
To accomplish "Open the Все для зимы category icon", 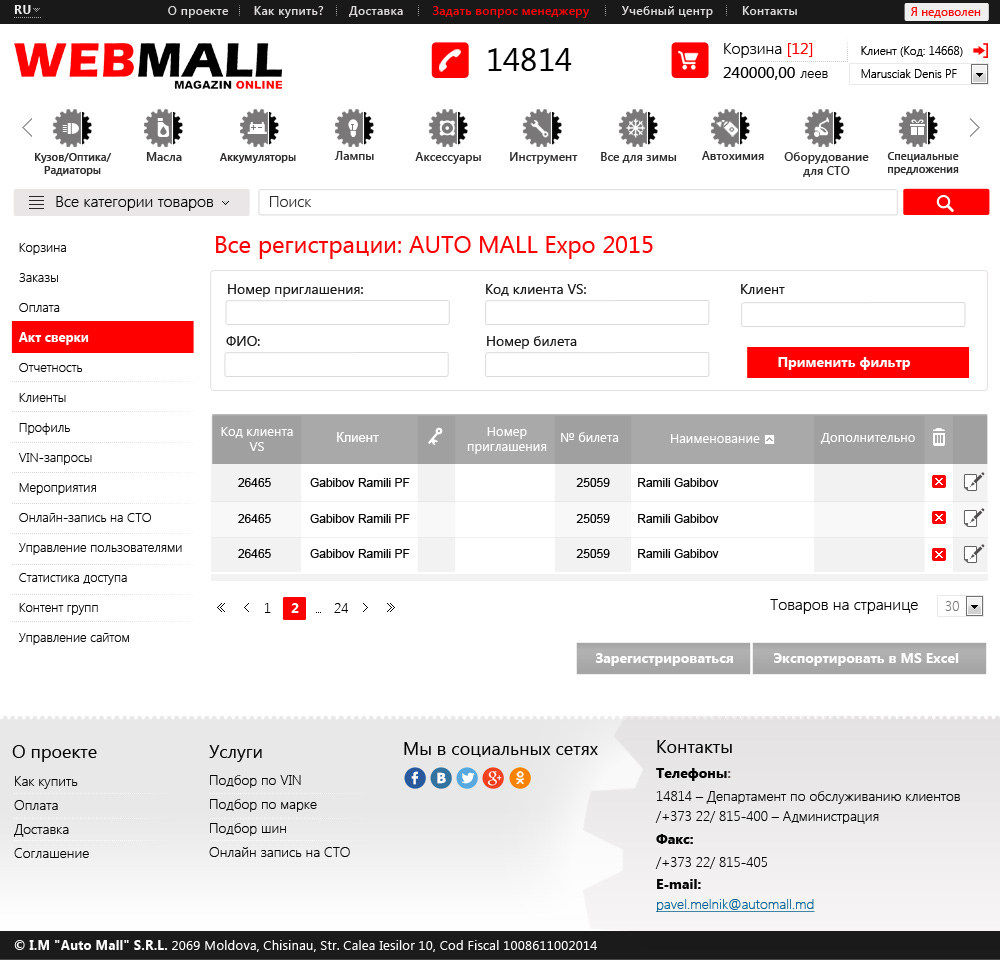I will click(x=638, y=128).
